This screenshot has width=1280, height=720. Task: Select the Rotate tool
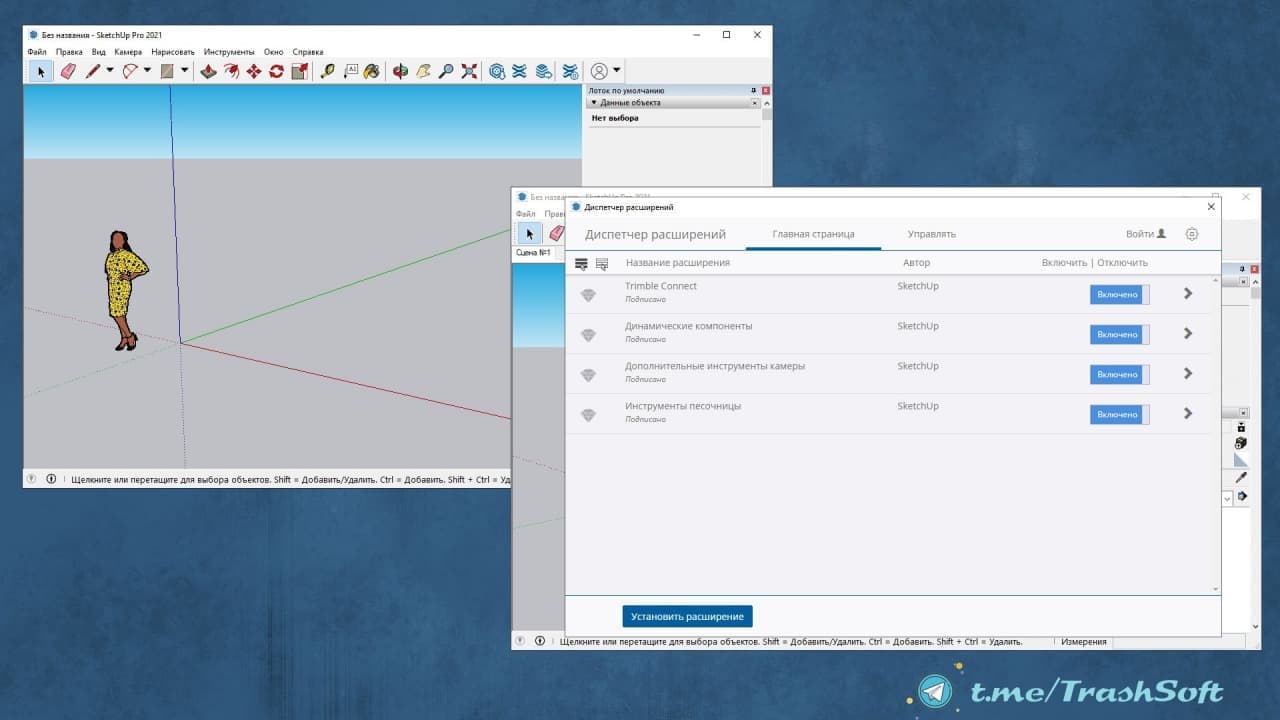point(276,71)
